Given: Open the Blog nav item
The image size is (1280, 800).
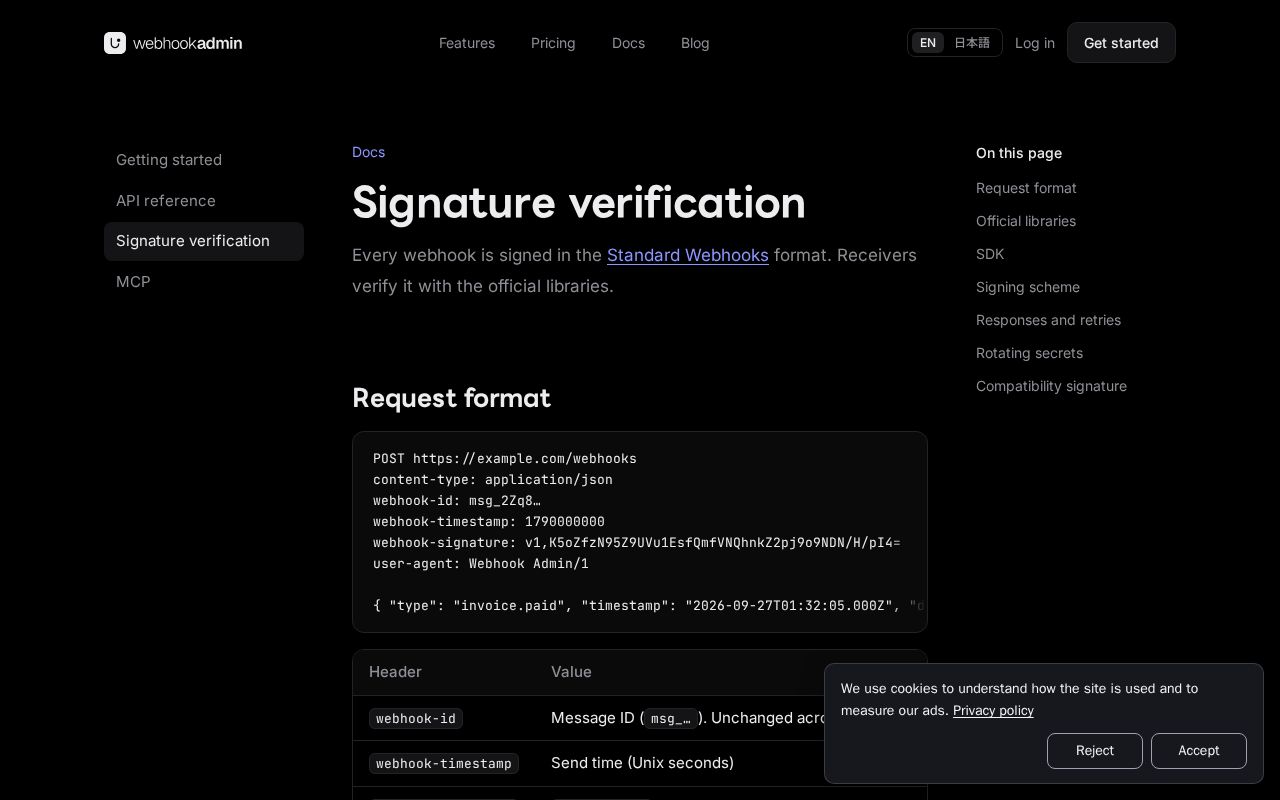Looking at the screenshot, I should tap(695, 43).
